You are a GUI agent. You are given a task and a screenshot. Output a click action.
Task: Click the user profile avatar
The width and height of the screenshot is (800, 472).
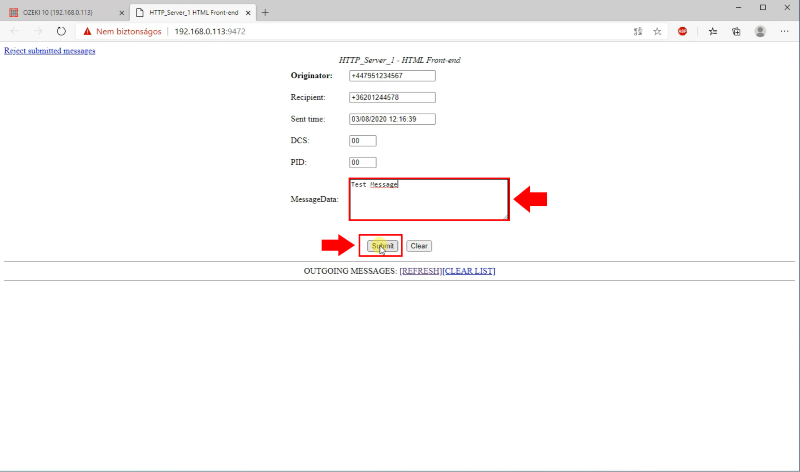760,31
